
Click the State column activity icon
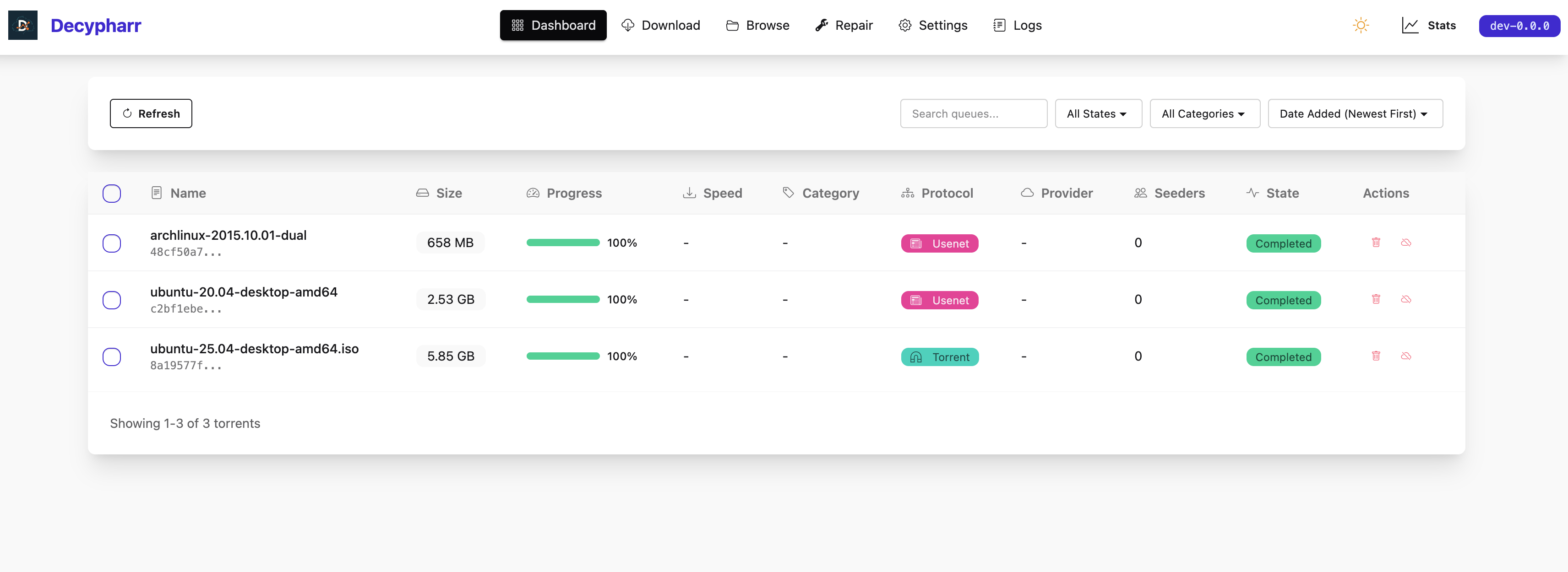point(1252,193)
